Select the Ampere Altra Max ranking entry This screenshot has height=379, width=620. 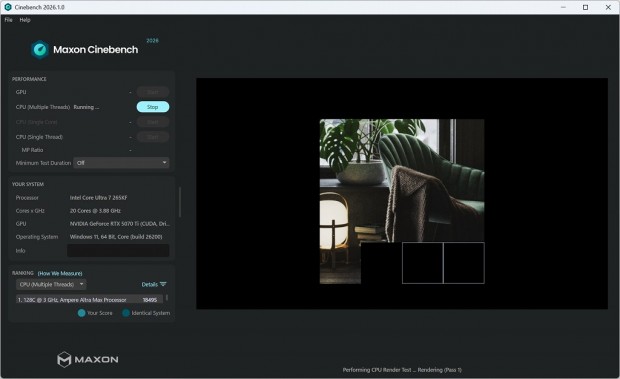click(x=89, y=300)
